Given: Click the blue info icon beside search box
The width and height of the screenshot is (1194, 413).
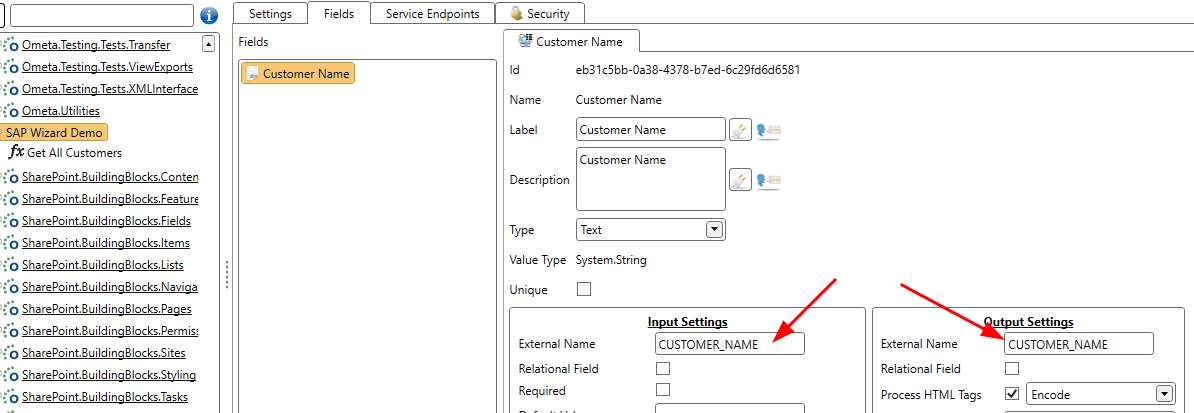Looking at the screenshot, I should coord(209,15).
